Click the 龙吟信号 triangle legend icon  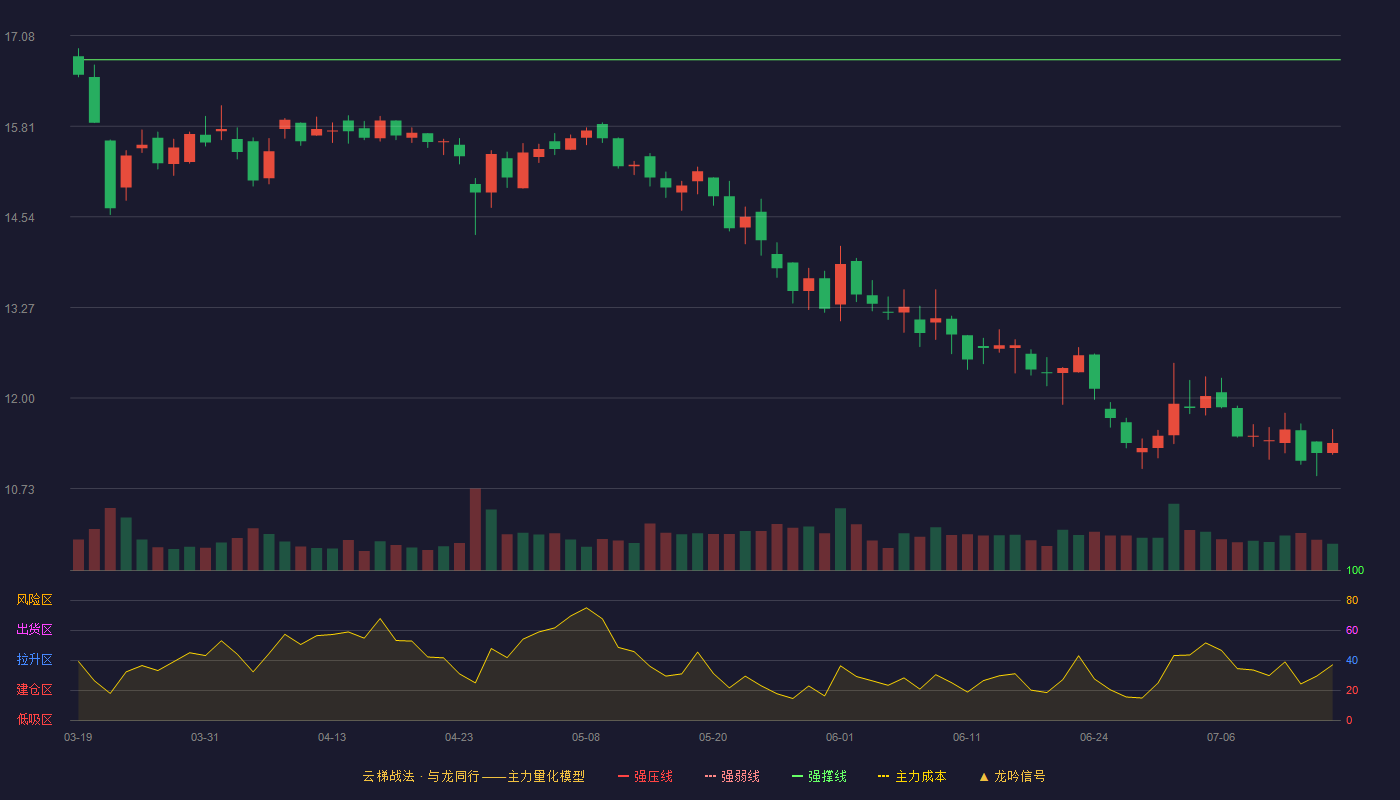(x=983, y=776)
